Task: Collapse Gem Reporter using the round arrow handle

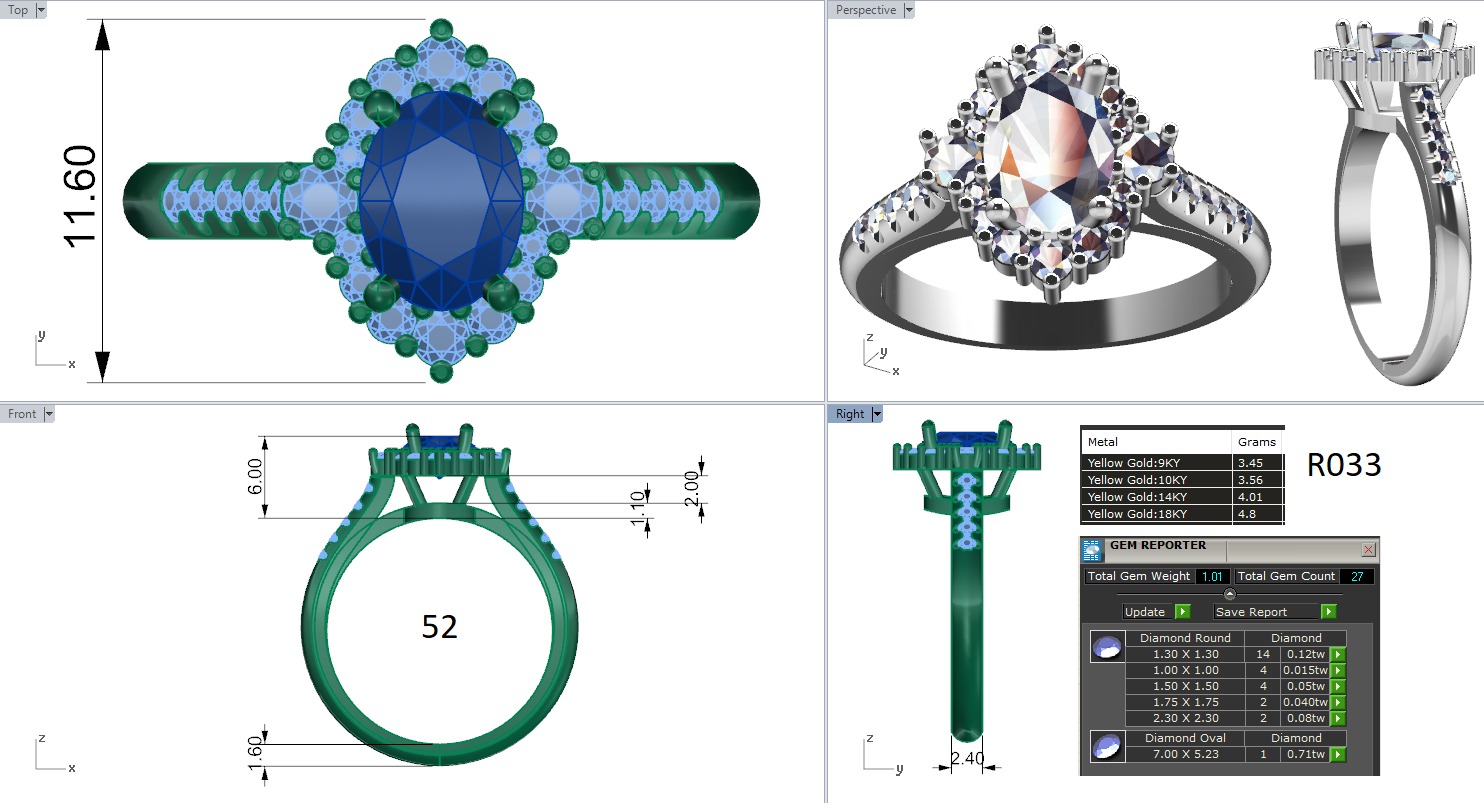Action: tap(1230, 594)
